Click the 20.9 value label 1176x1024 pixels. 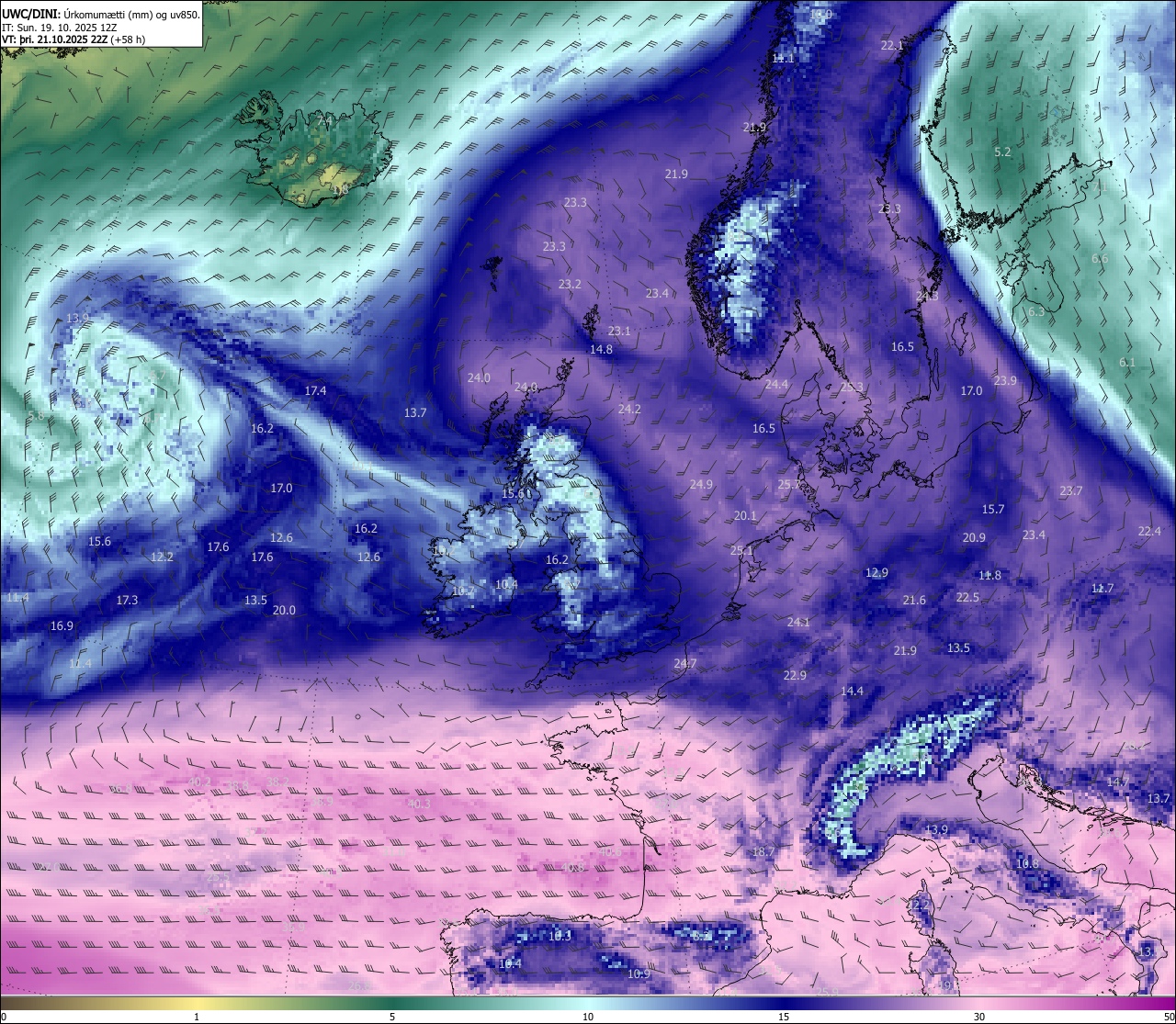point(974,538)
